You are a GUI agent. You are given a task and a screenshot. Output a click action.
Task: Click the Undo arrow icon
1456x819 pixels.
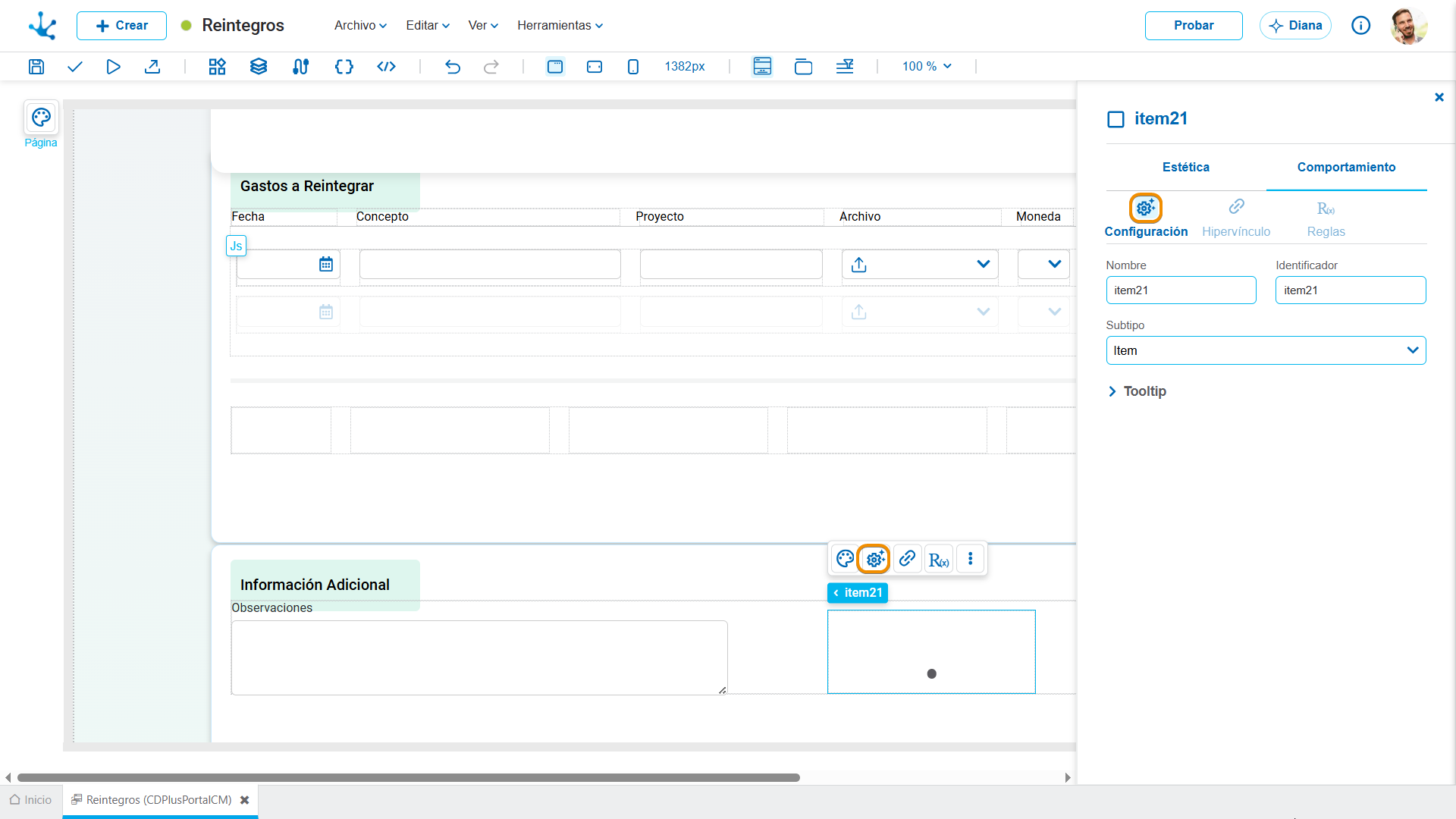tap(453, 67)
